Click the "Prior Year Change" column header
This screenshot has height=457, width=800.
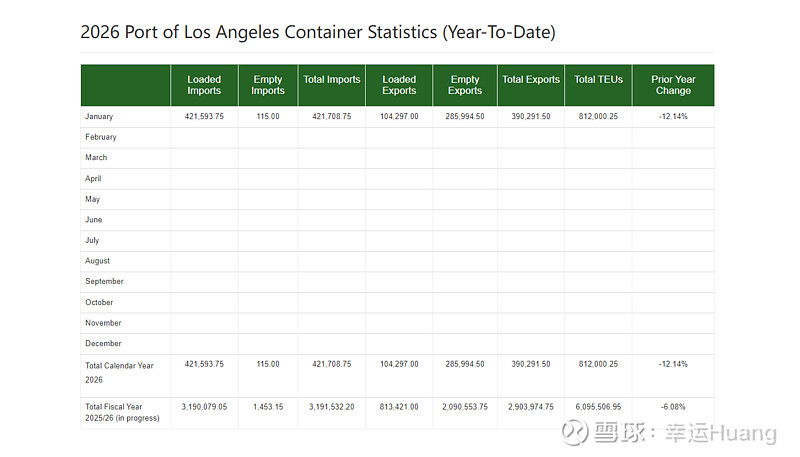pos(673,85)
